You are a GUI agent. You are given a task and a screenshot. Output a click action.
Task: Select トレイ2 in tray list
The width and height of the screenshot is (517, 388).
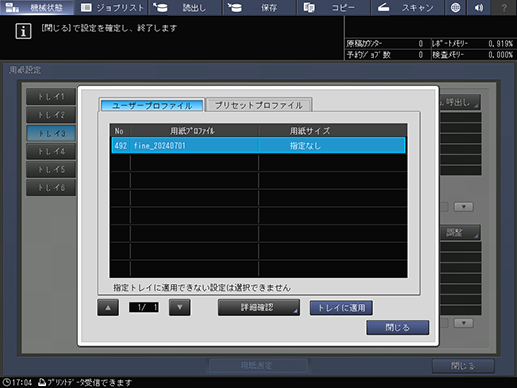point(51,115)
